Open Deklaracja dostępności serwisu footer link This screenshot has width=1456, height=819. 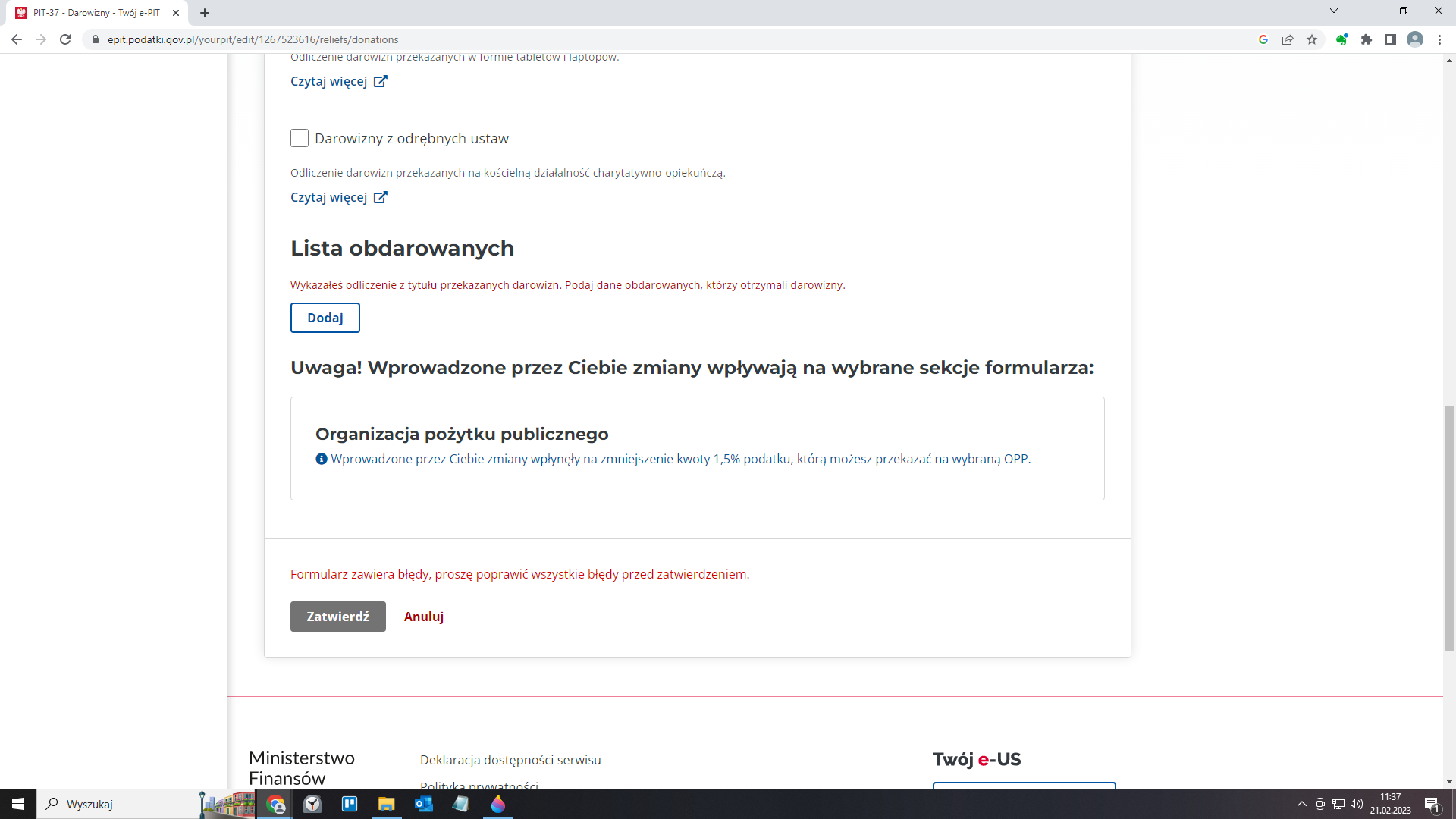coord(510,760)
